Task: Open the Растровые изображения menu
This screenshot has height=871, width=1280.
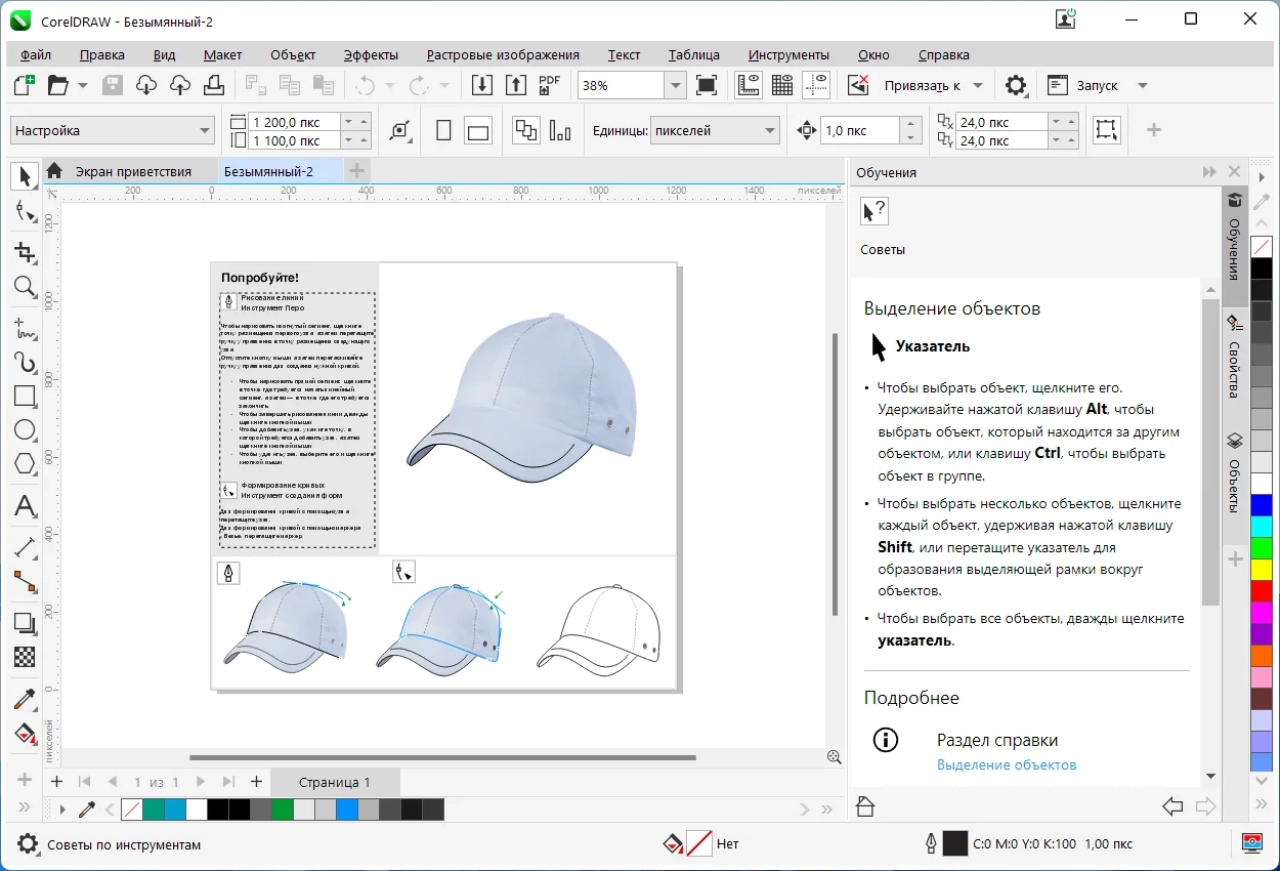Action: click(x=503, y=55)
